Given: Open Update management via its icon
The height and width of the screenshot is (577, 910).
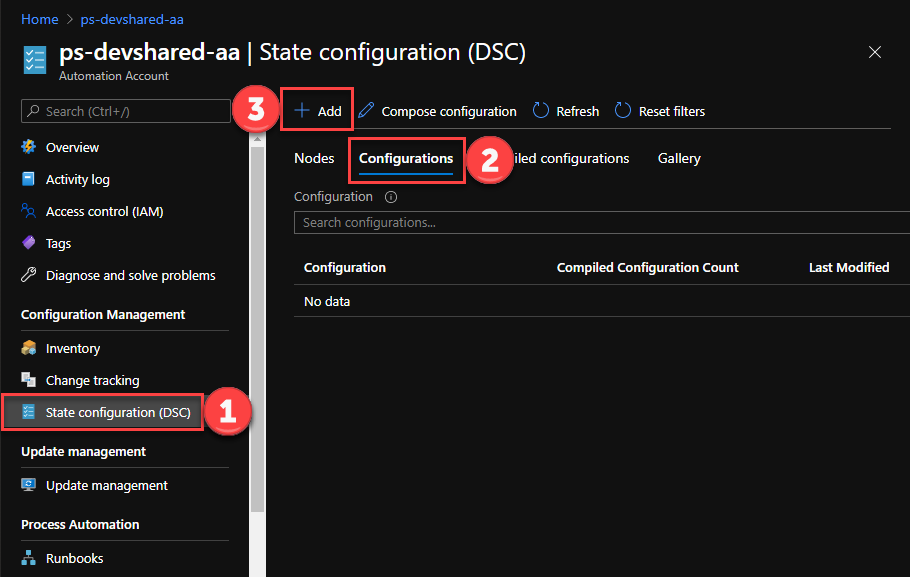Looking at the screenshot, I should (29, 485).
